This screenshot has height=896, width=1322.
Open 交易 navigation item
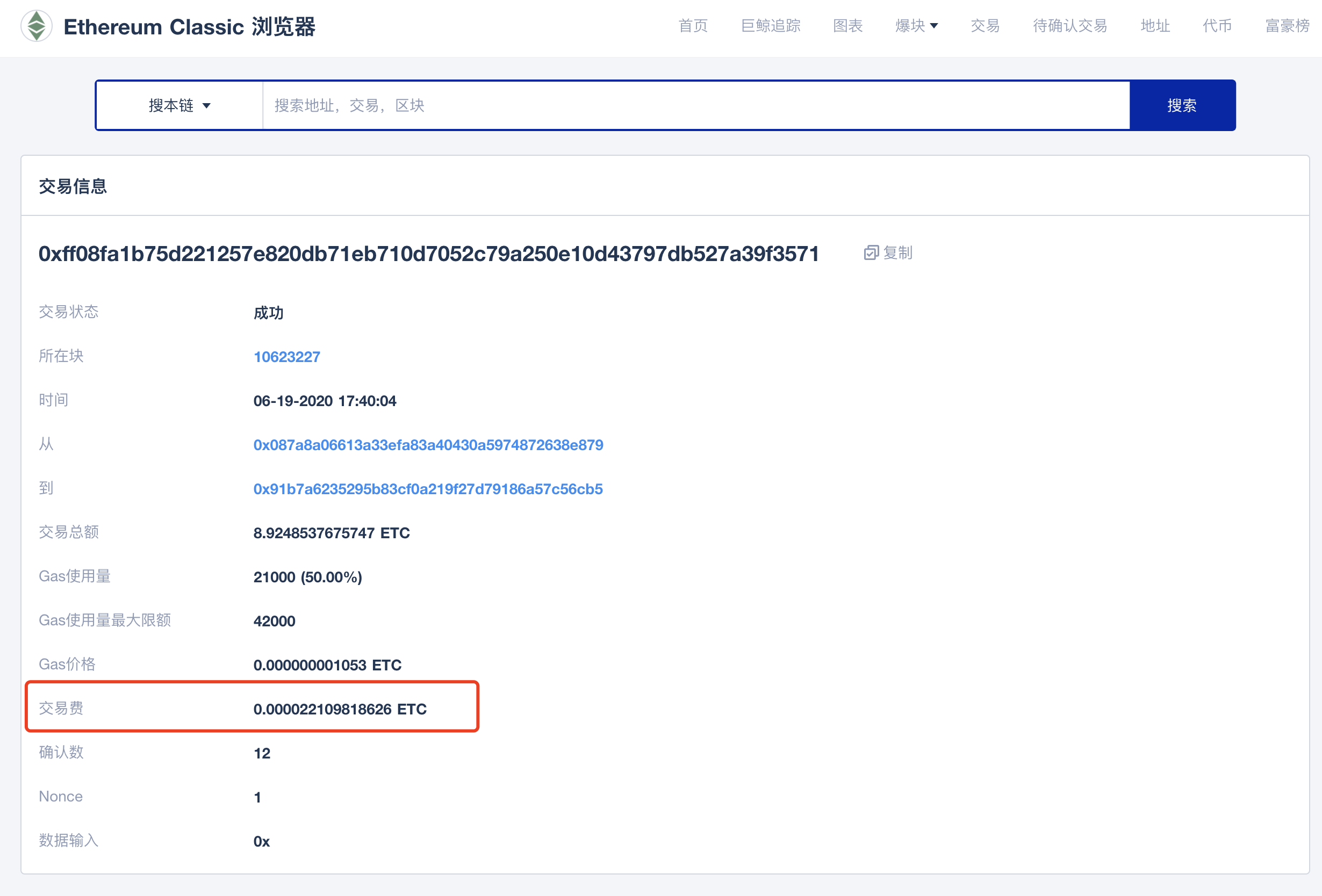[x=985, y=26]
